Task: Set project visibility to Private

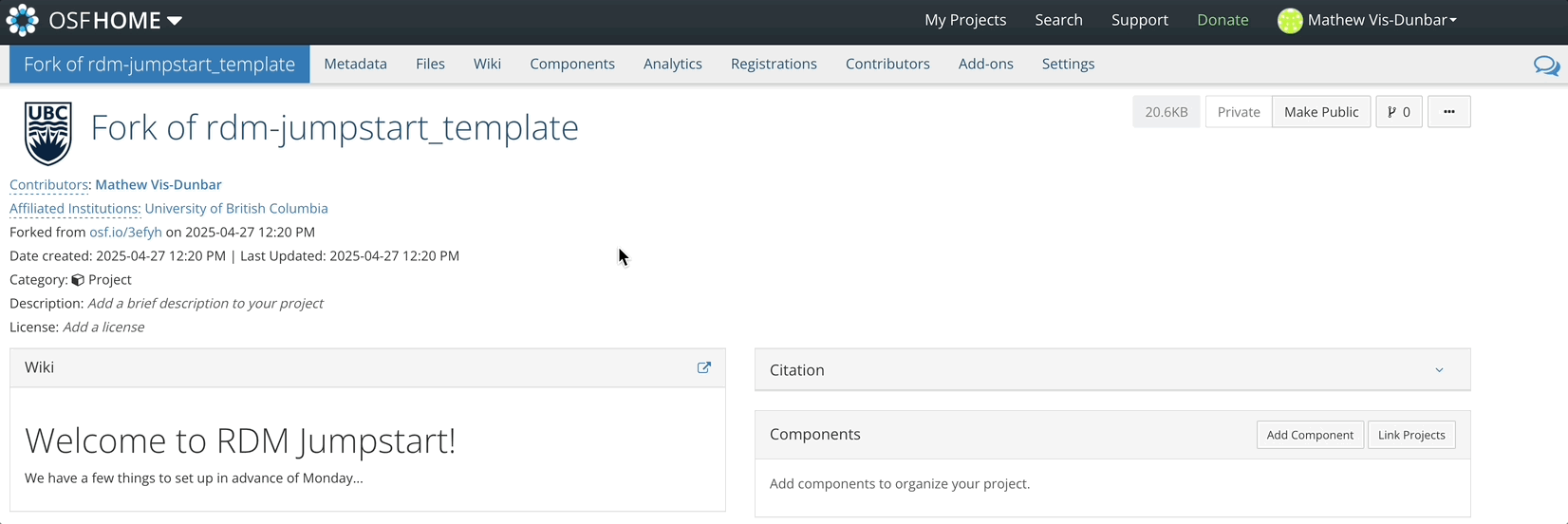Action: [1239, 112]
